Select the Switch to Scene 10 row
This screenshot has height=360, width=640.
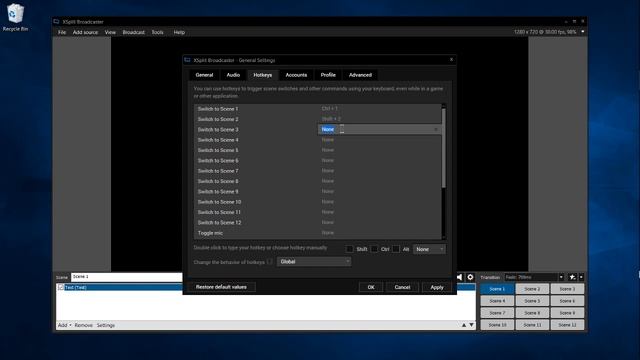[x=318, y=202]
